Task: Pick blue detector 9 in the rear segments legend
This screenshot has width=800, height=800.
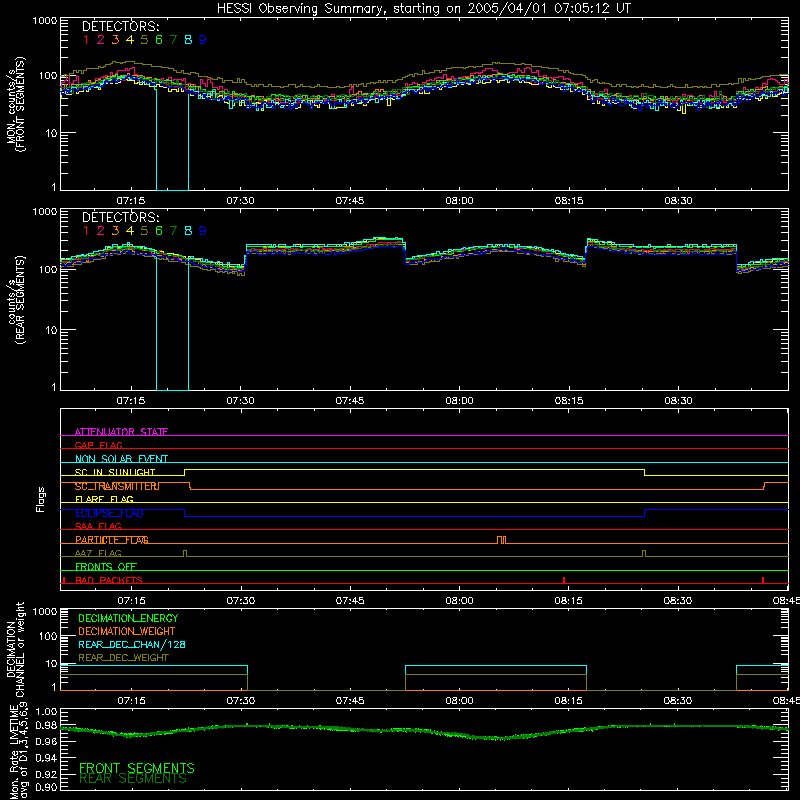Action: coord(203,231)
